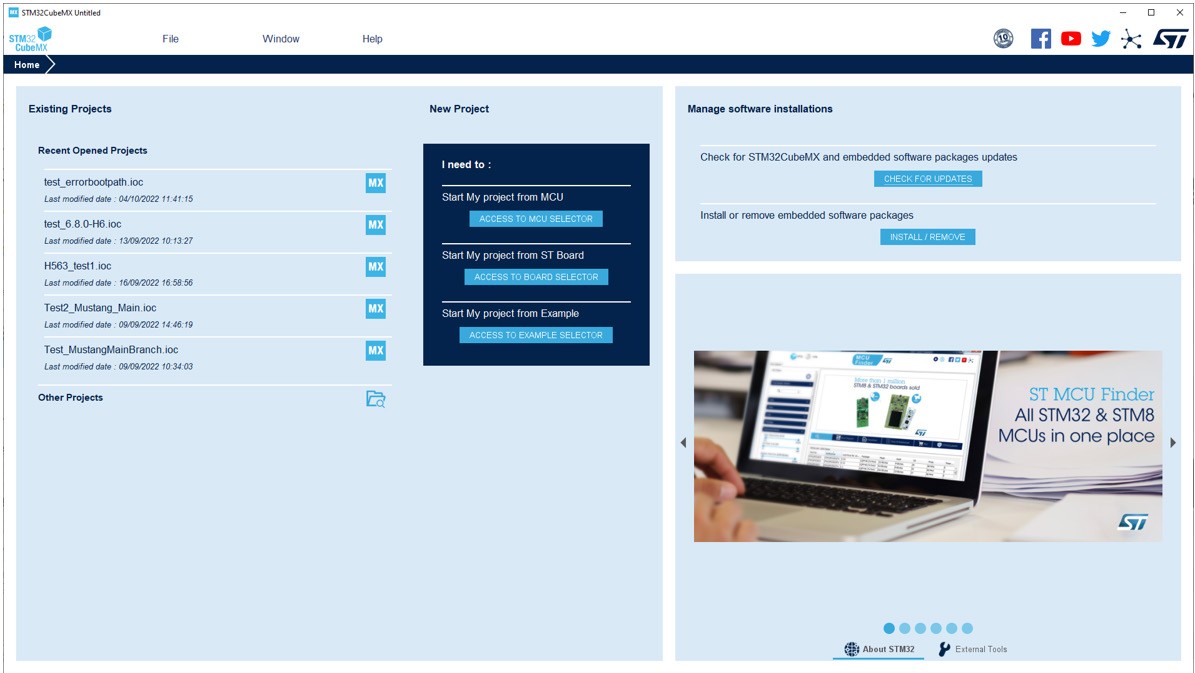Select first carousel page dot
This screenshot has width=1195, height=673.
pos(889,629)
